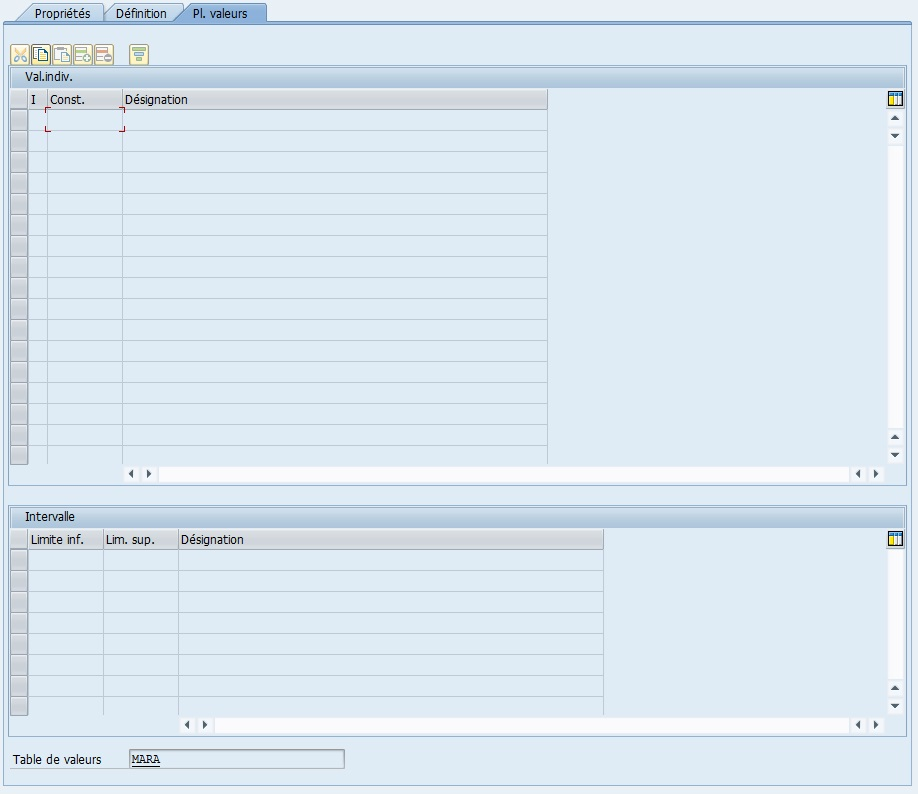Click first Limite inf. cell in Intervalle
Viewport: 918px width, 794px height.
click(66, 560)
